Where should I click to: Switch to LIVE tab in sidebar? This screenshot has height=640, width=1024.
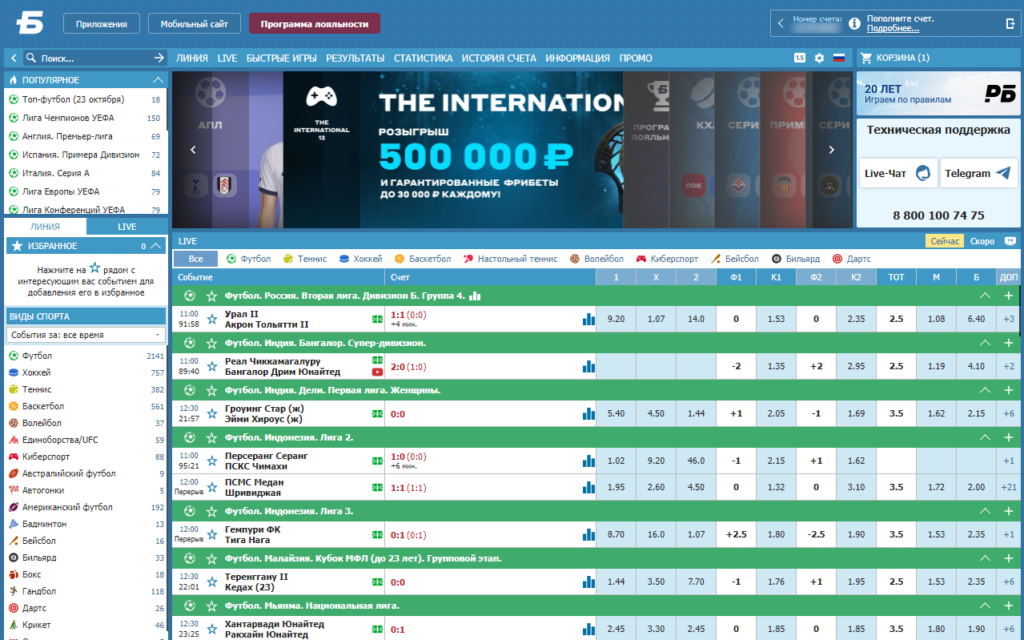[127, 227]
